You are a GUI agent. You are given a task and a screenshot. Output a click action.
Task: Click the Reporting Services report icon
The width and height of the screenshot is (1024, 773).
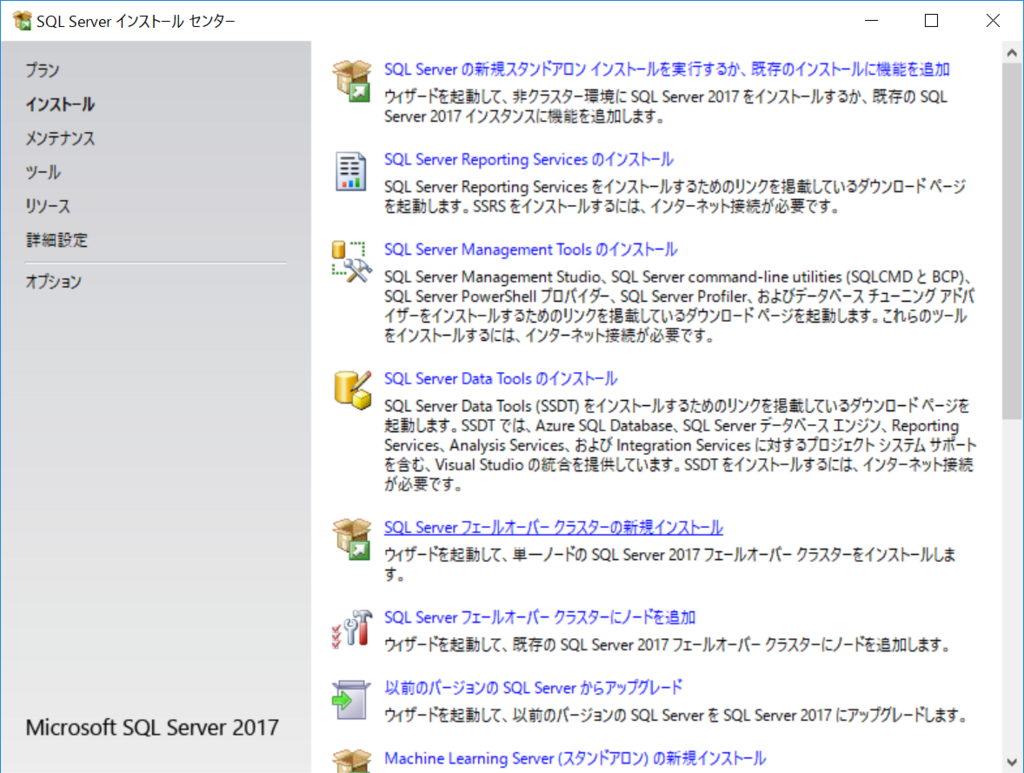pyautogui.click(x=351, y=171)
